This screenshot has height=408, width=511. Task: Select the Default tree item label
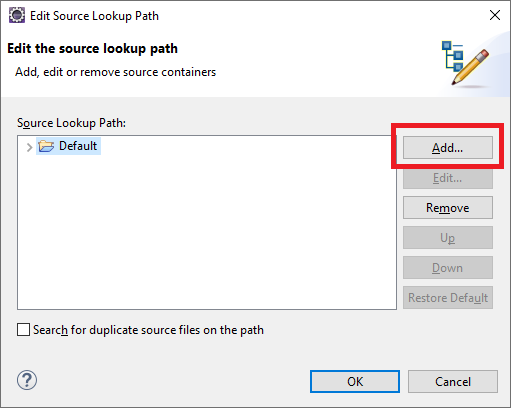78,146
